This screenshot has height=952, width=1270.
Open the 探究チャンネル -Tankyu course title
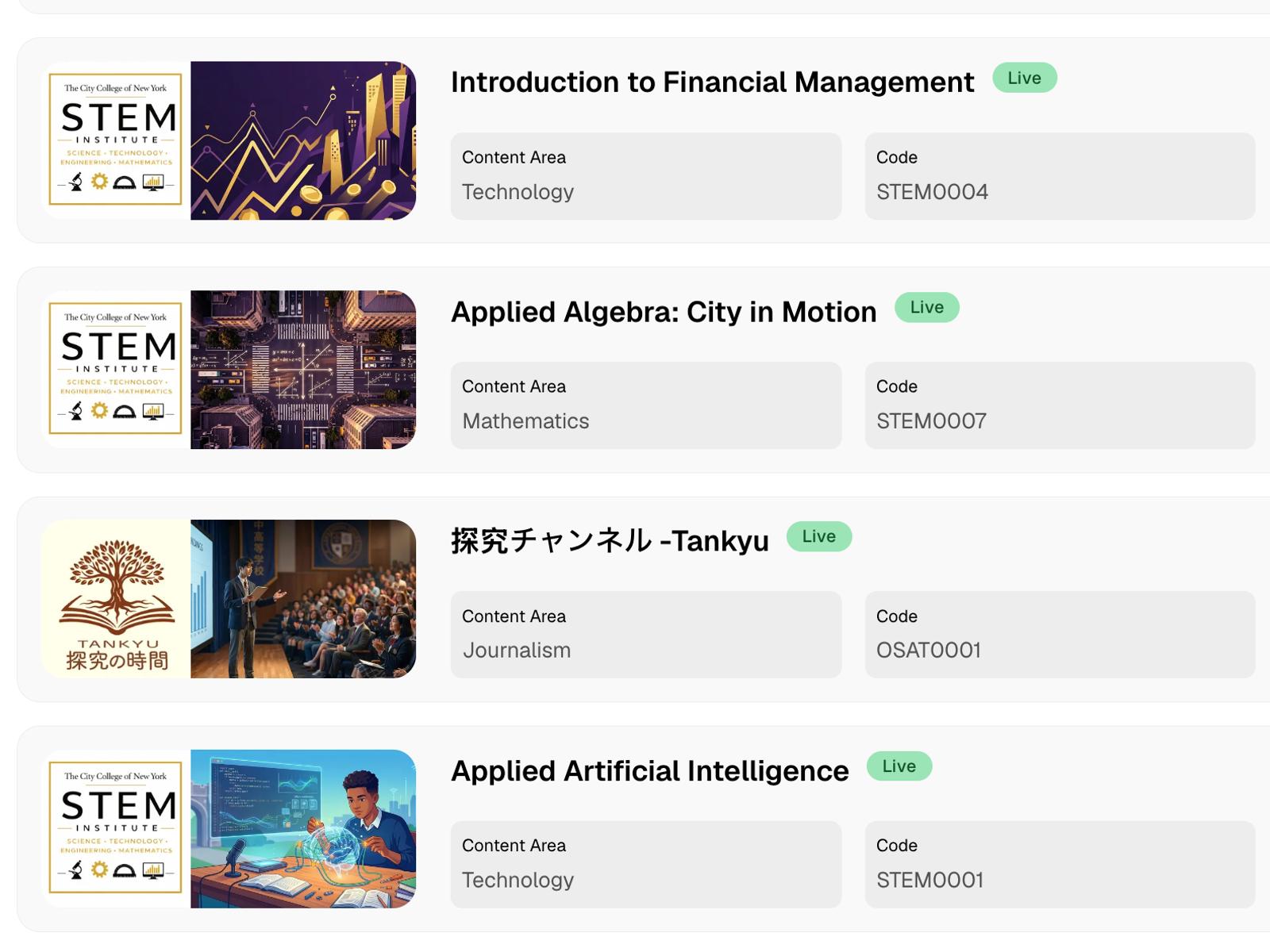610,540
